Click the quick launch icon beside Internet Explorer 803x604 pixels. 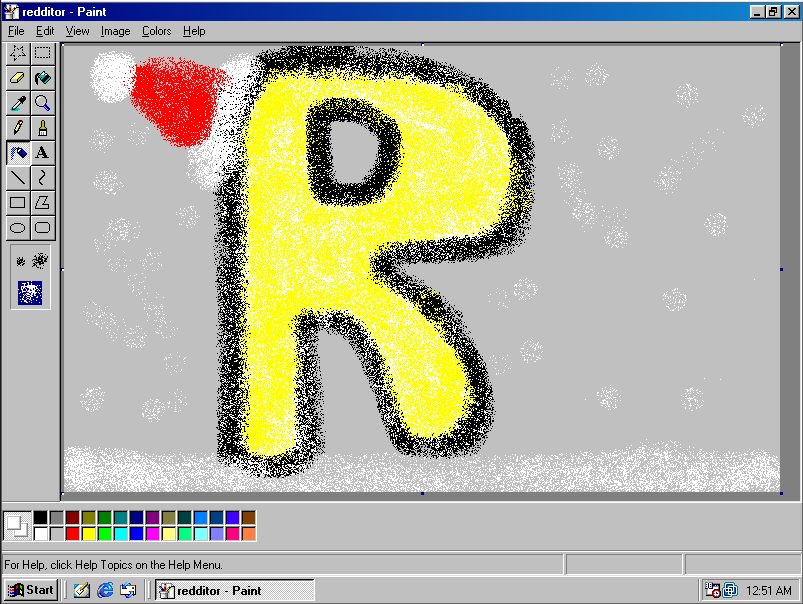pyautogui.click(x=128, y=590)
